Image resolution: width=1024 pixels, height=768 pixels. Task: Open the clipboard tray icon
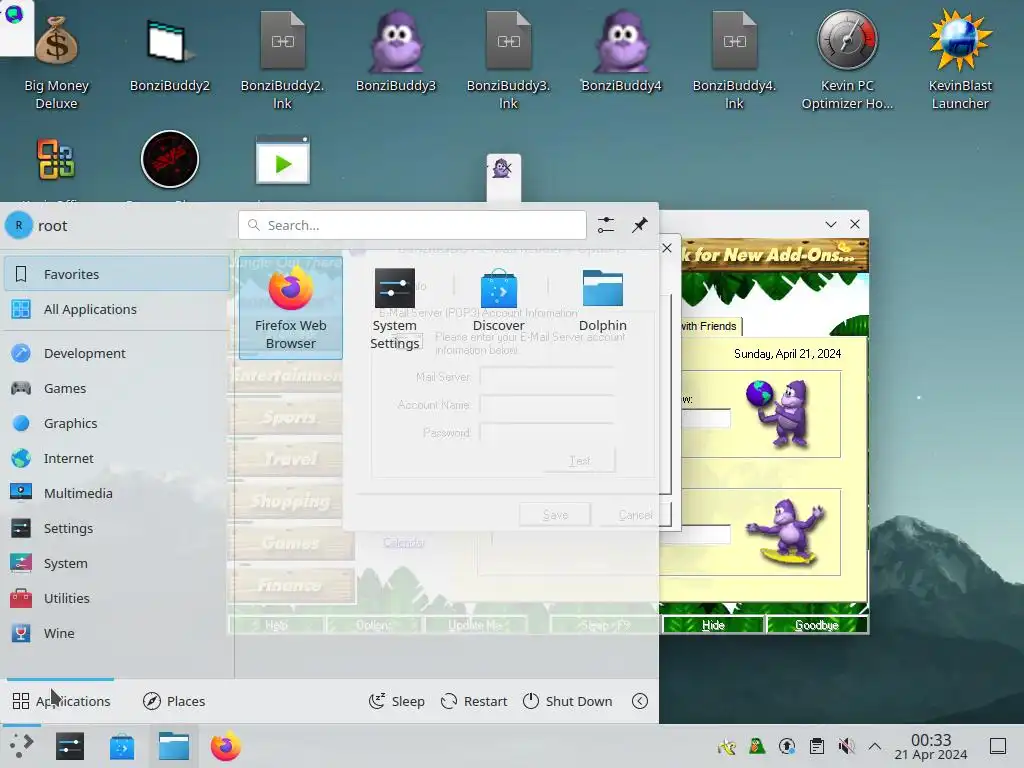point(816,746)
